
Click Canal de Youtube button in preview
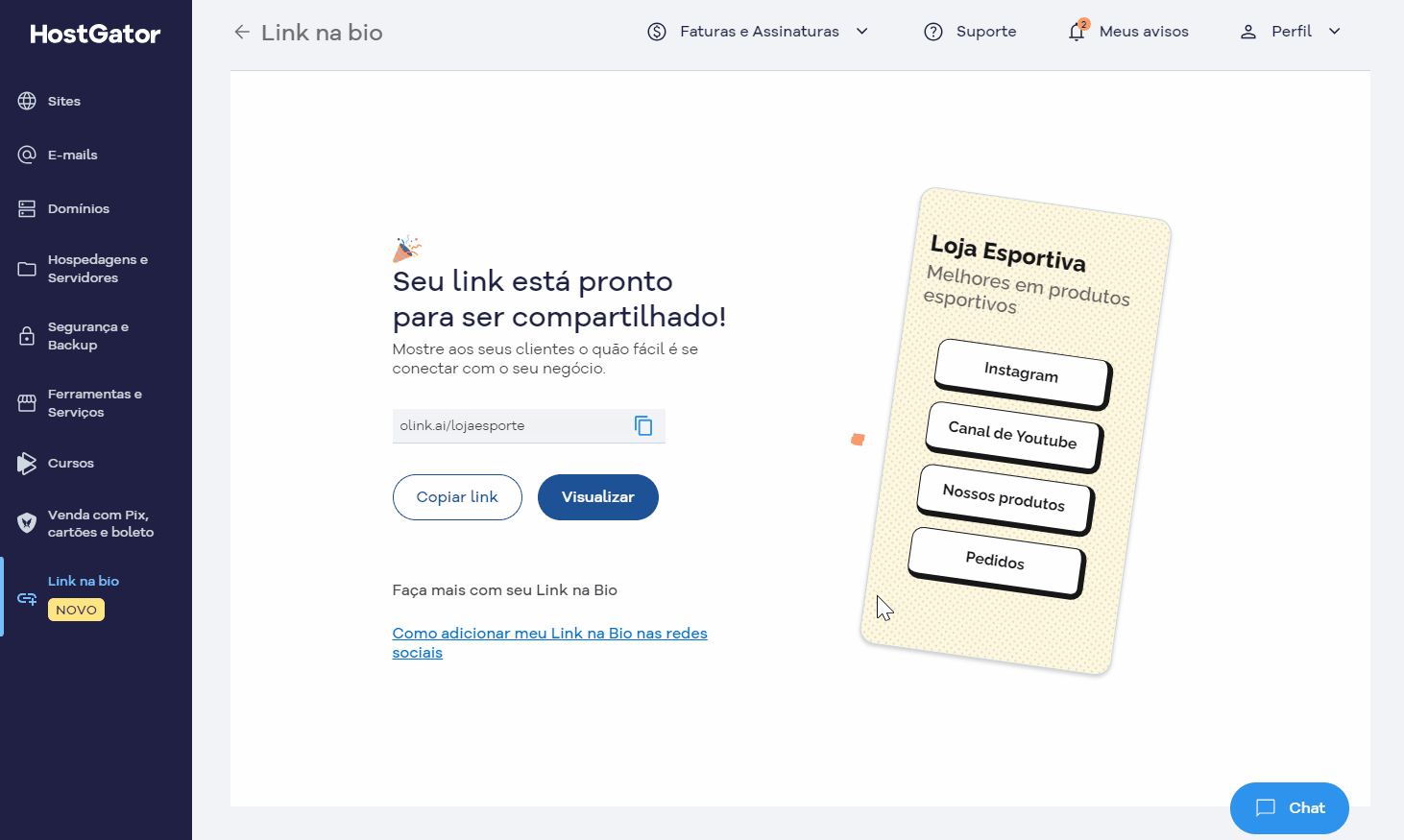pos(1013,436)
